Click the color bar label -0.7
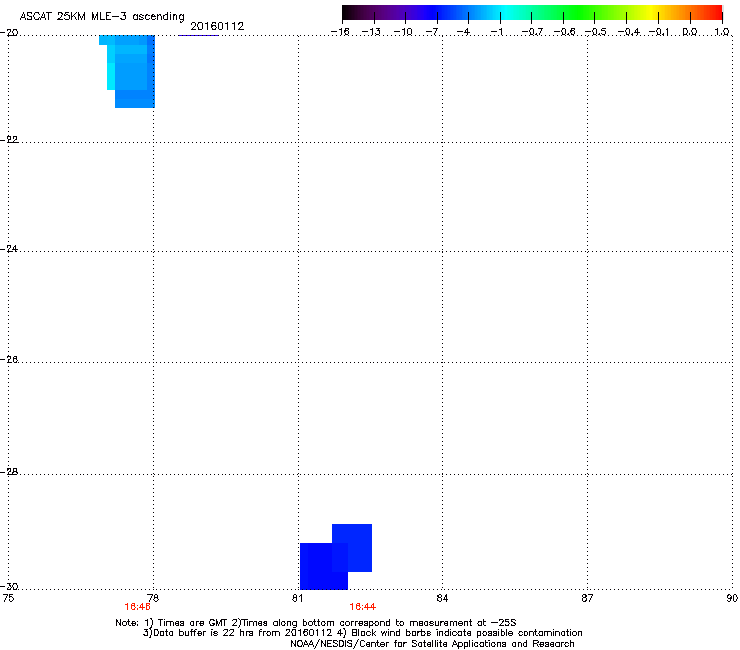Screen dimensions: 740x650 click(532, 32)
